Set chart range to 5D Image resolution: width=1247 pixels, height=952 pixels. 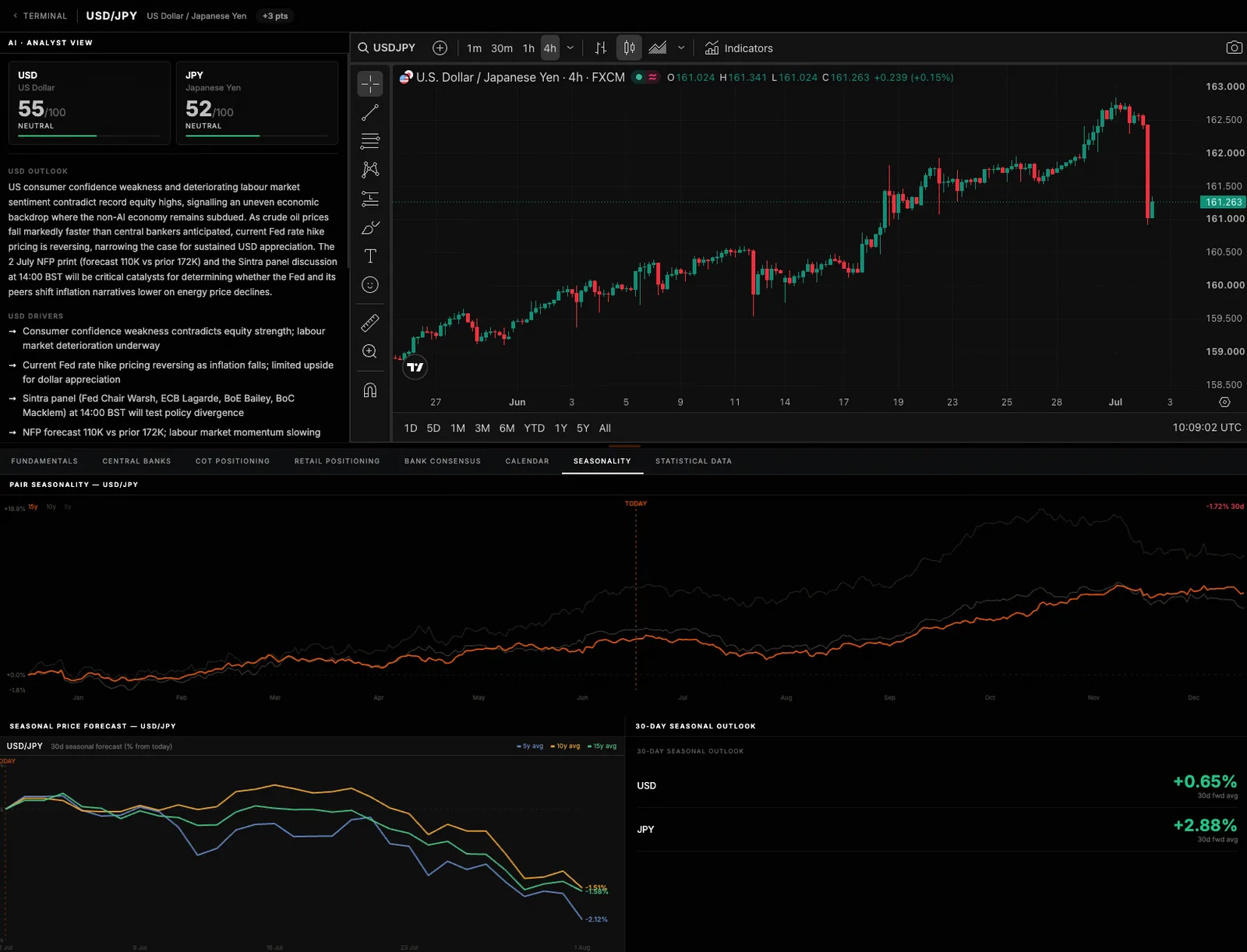(x=433, y=428)
